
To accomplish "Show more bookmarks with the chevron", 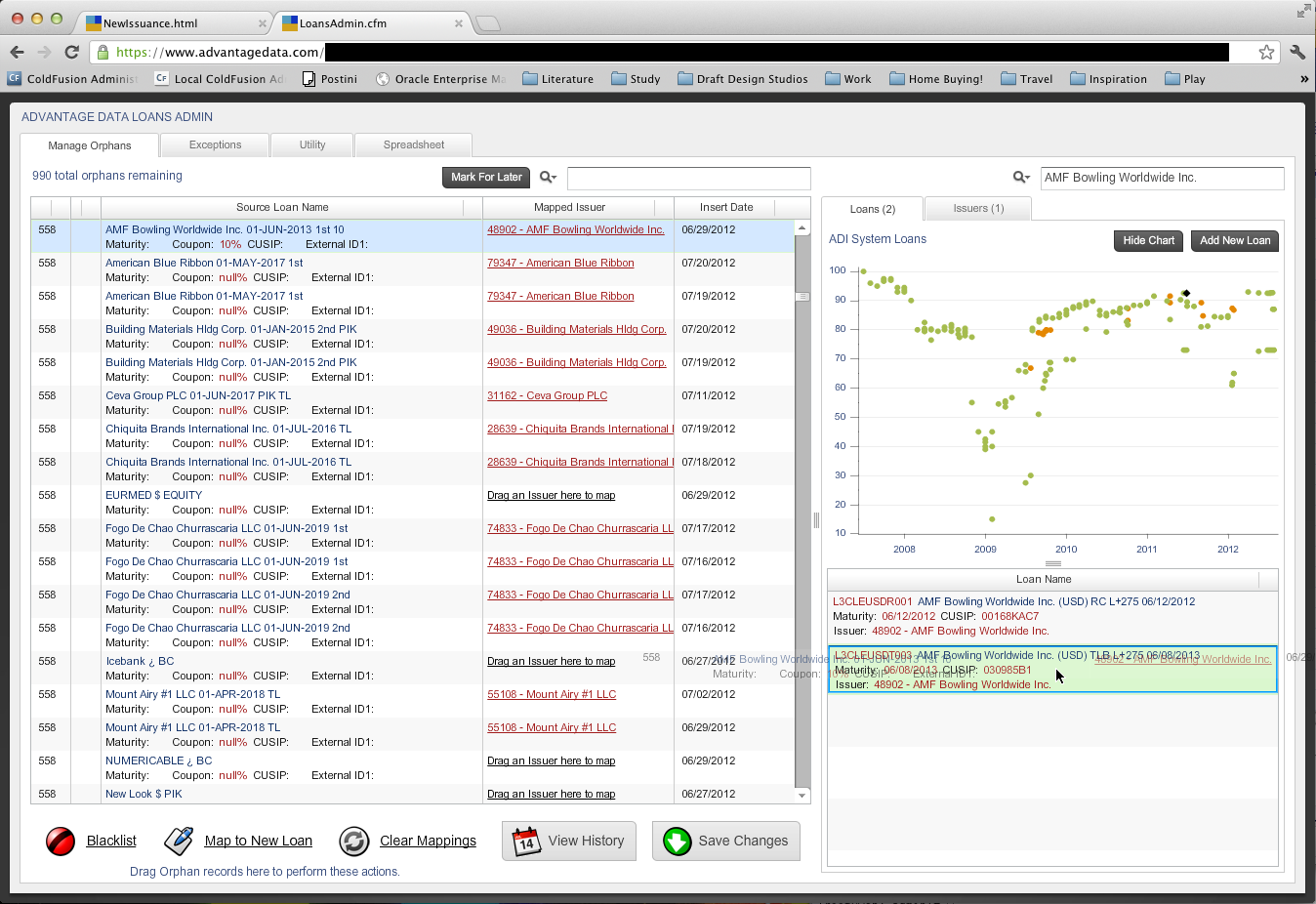I will coord(1304,79).
